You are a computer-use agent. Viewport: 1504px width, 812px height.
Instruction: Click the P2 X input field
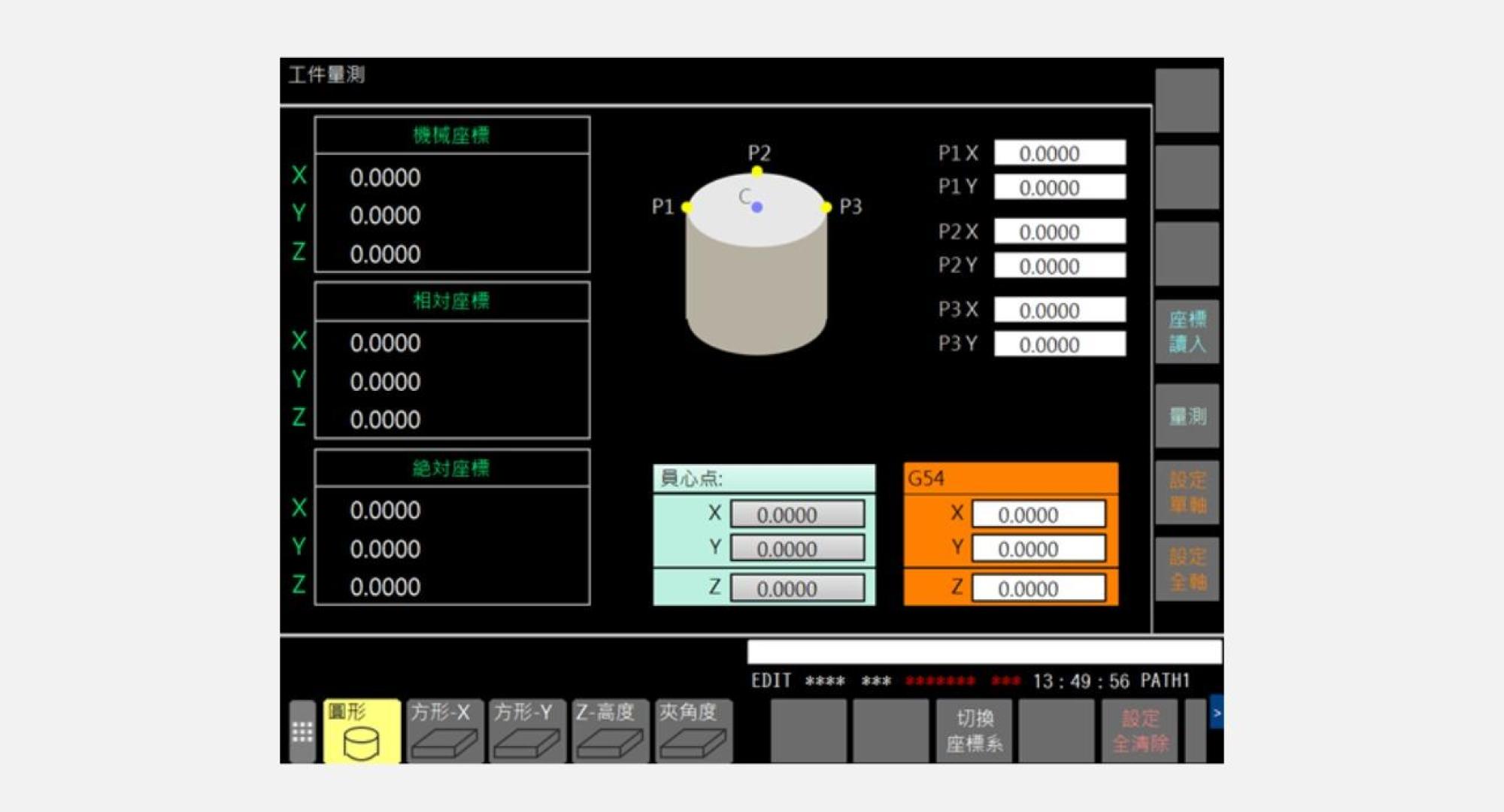coord(1060,231)
